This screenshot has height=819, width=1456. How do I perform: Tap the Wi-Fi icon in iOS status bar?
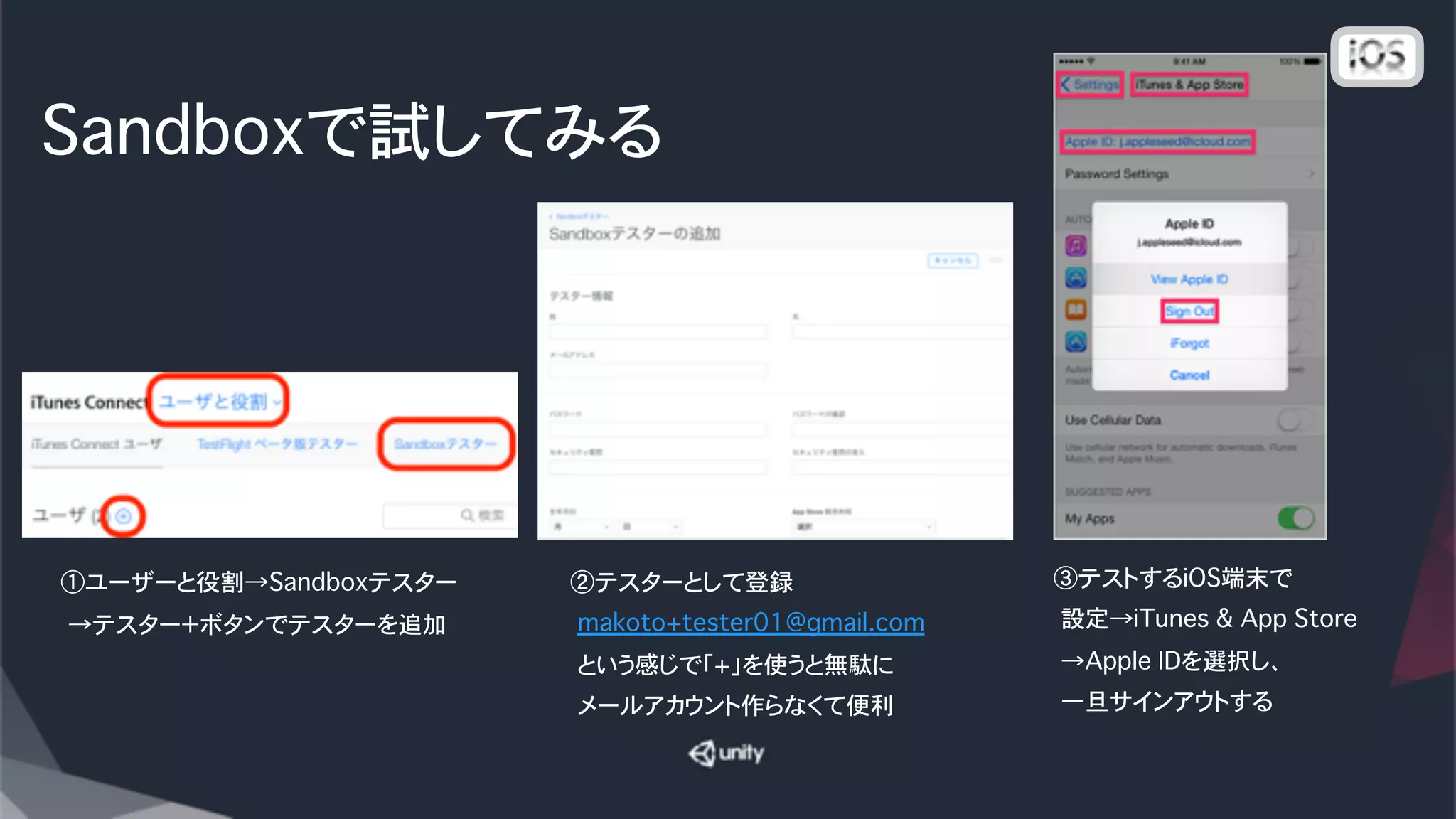[x=1091, y=62]
